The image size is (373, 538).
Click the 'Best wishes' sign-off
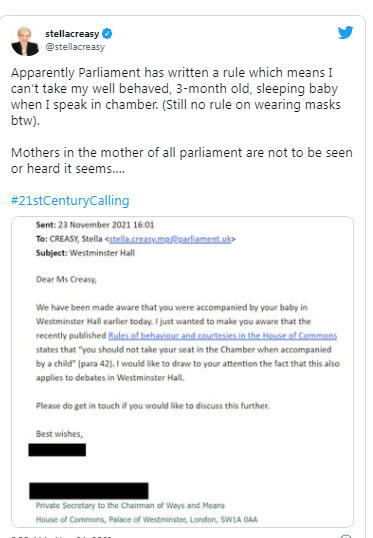59,434
